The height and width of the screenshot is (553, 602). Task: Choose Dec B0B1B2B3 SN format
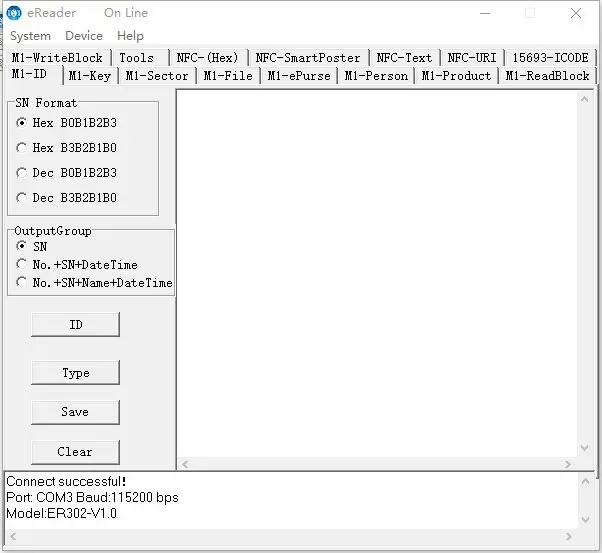(66, 173)
